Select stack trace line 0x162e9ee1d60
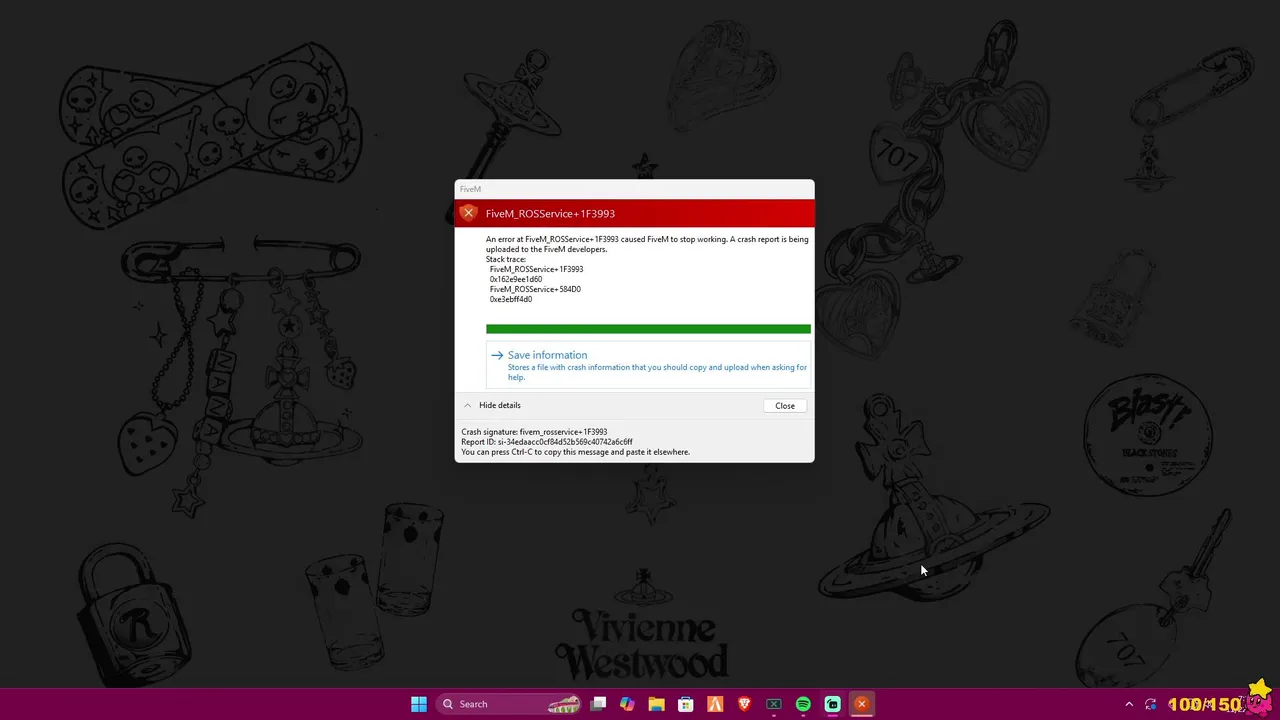 pyautogui.click(x=516, y=279)
